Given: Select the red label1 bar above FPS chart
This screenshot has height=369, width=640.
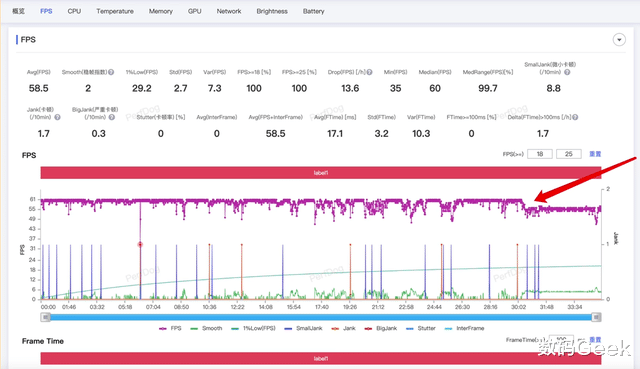Looking at the screenshot, I should tap(321, 173).
